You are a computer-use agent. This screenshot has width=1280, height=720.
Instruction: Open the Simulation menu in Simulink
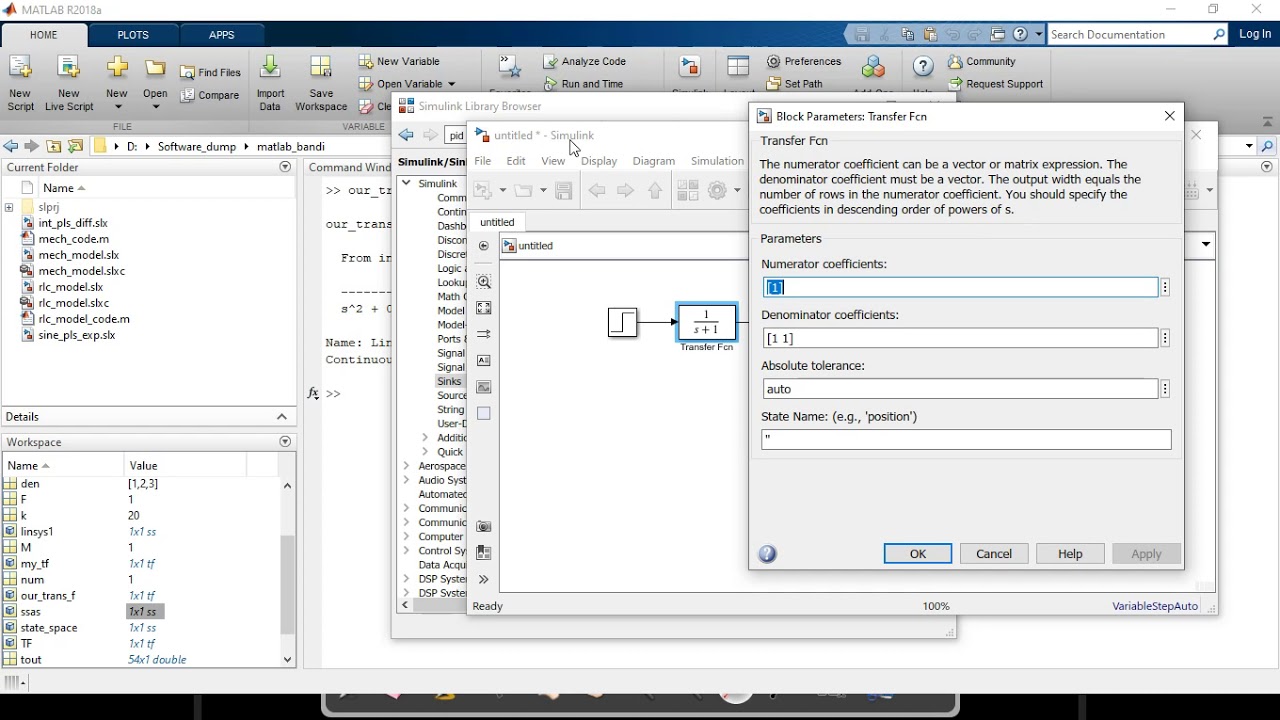pos(717,161)
